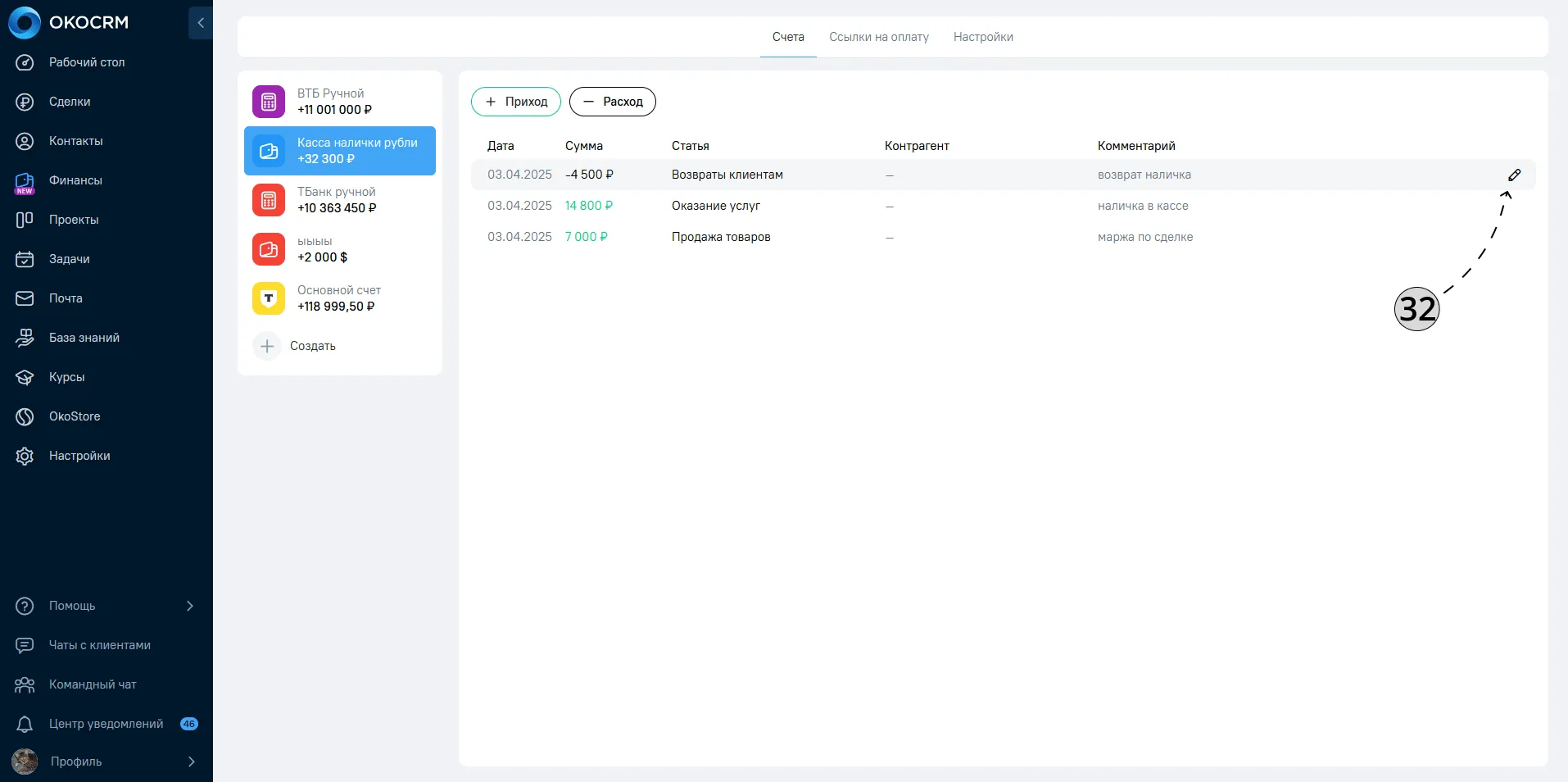Switch to the Настройки top tab

click(983, 37)
